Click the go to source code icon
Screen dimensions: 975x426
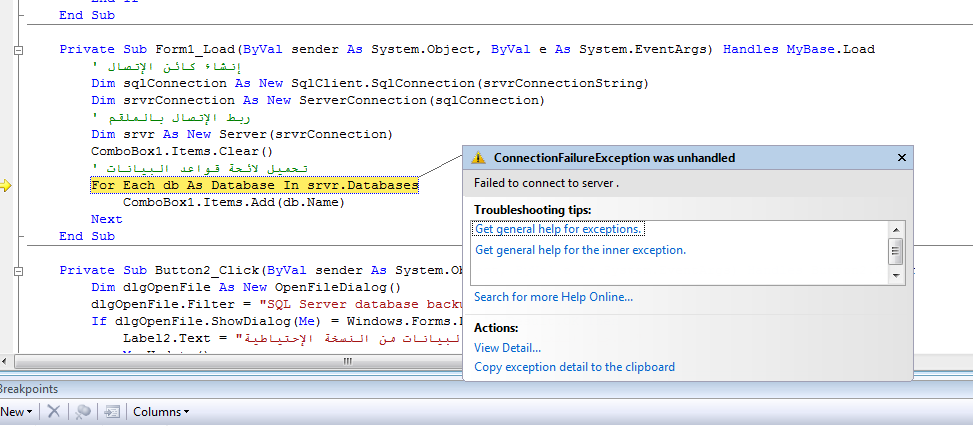111,411
